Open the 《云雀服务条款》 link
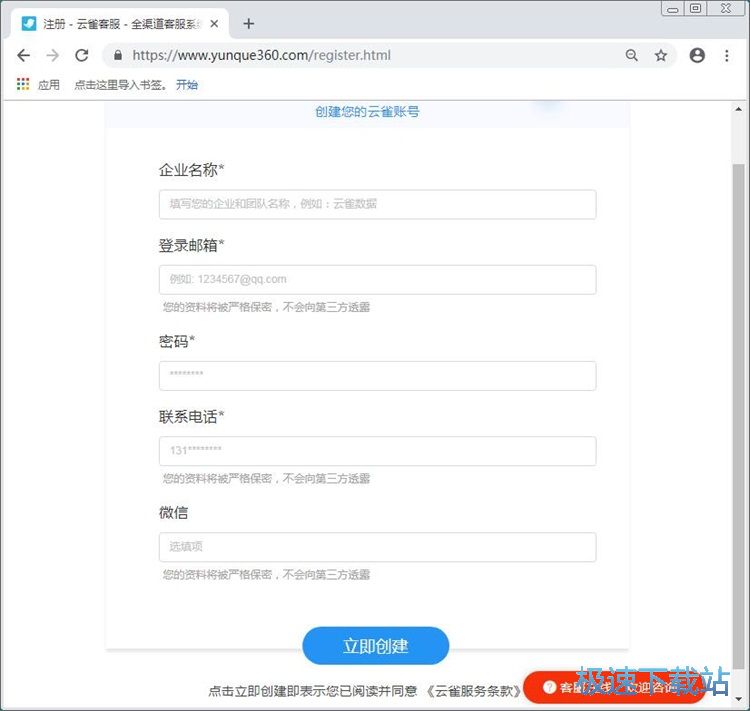The image size is (750, 711). point(474,690)
